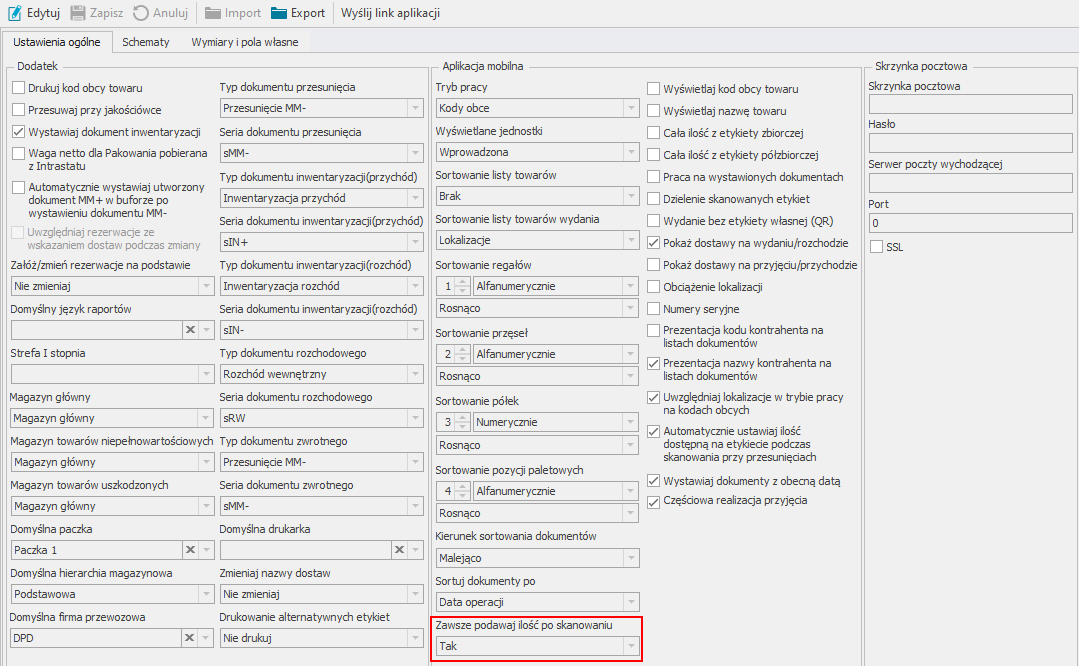Toggle the SSL checkbox
The height and width of the screenshot is (666, 1079).
877,247
